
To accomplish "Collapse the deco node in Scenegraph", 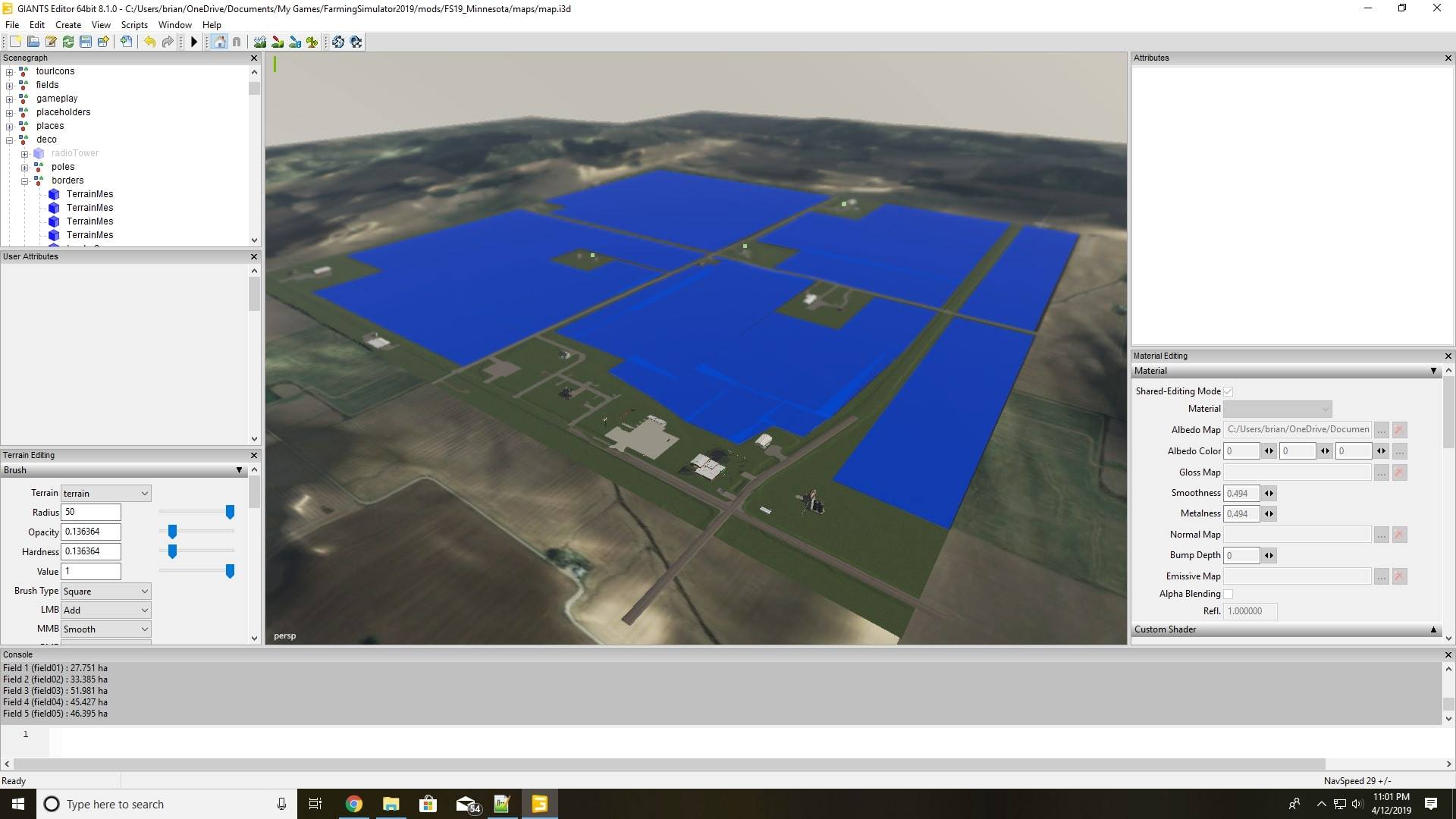I will pyautogui.click(x=10, y=140).
